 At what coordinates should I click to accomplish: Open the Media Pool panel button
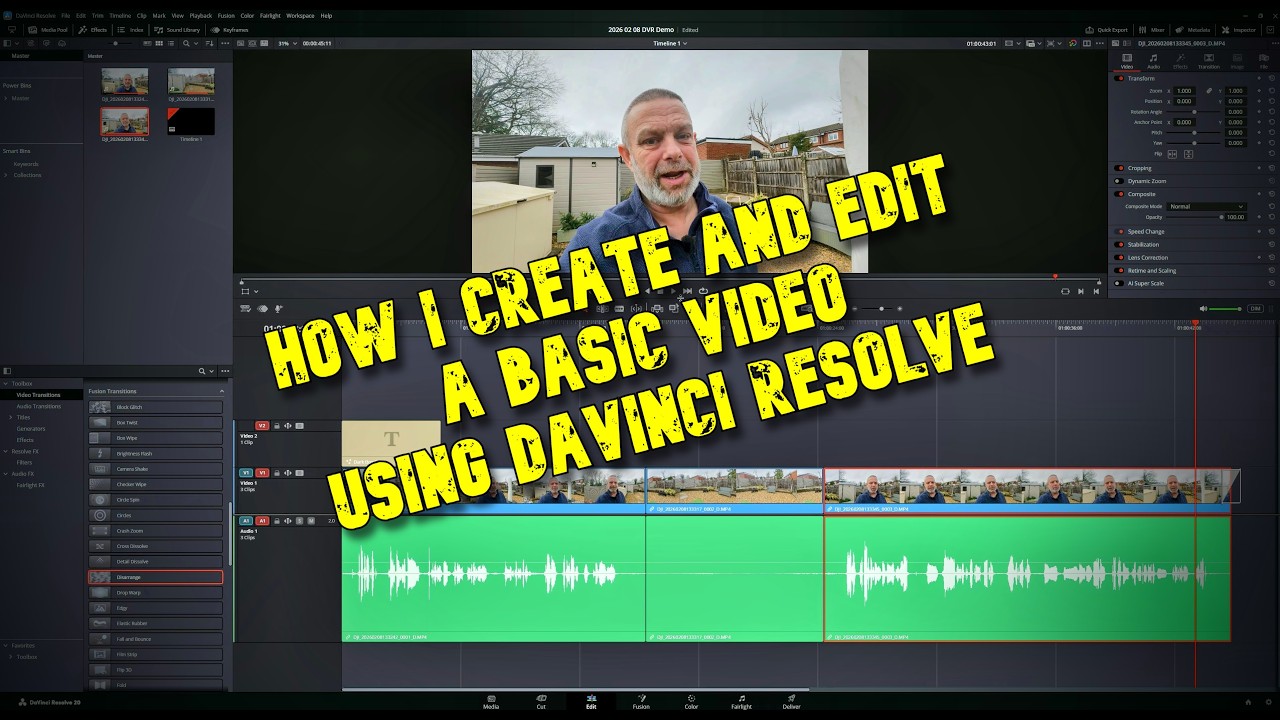(49, 30)
